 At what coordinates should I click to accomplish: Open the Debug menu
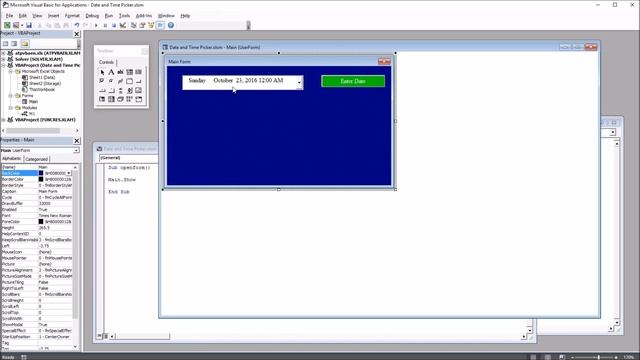tap(92, 16)
